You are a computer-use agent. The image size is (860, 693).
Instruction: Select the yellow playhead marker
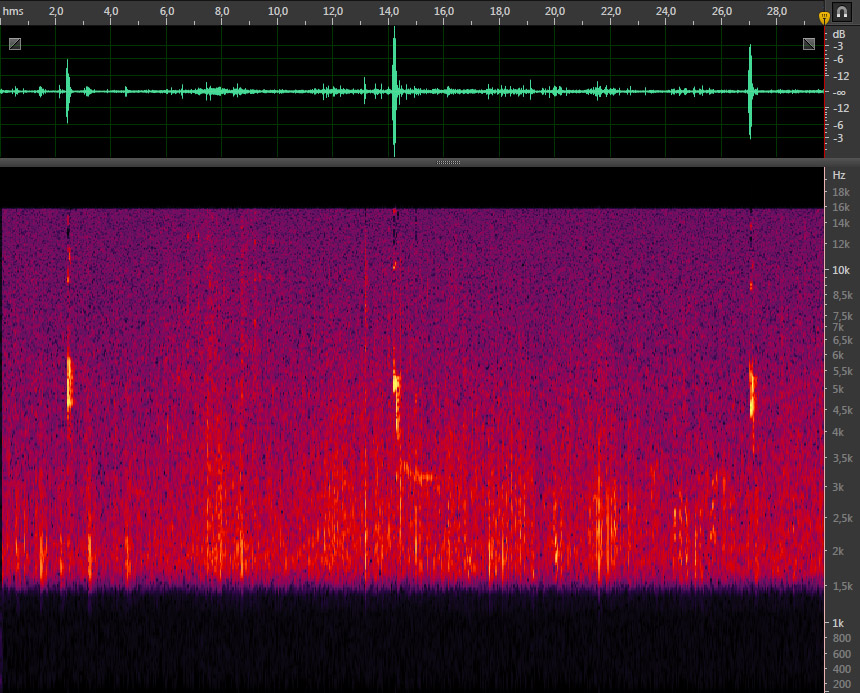(x=824, y=18)
